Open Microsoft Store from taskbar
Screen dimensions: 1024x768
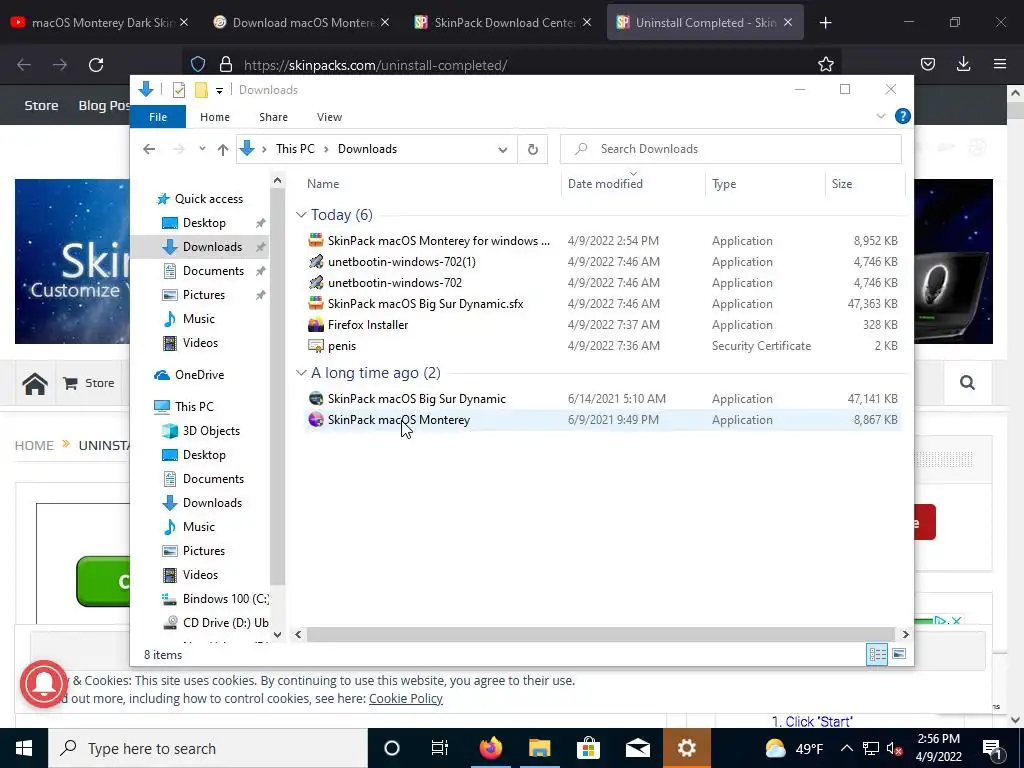pos(588,748)
